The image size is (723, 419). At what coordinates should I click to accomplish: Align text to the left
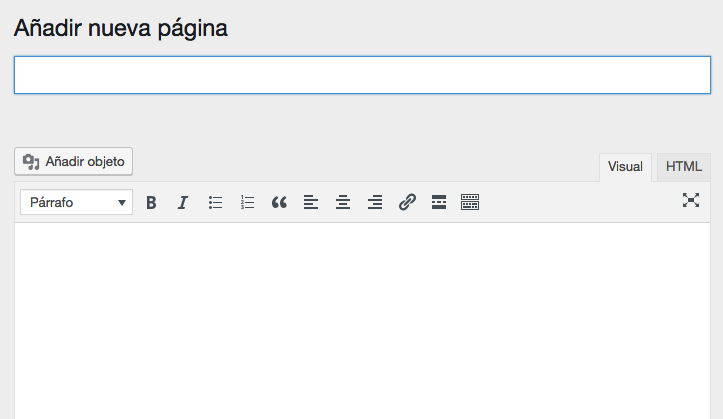point(311,202)
